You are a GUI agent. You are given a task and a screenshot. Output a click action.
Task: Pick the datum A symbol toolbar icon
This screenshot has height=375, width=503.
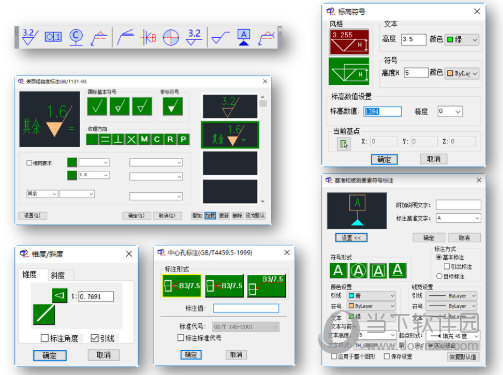click(x=244, y=37)
